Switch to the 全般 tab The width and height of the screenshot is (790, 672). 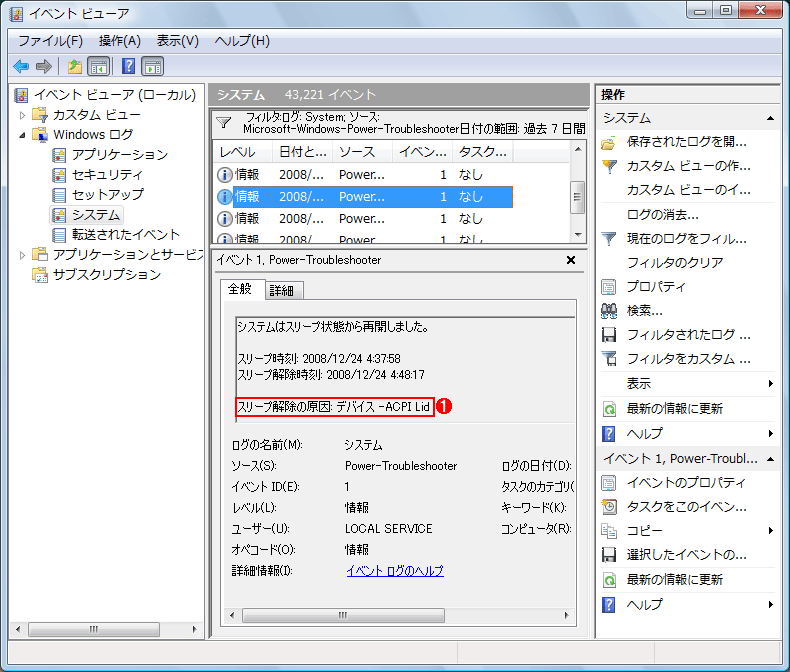[240, 289]
